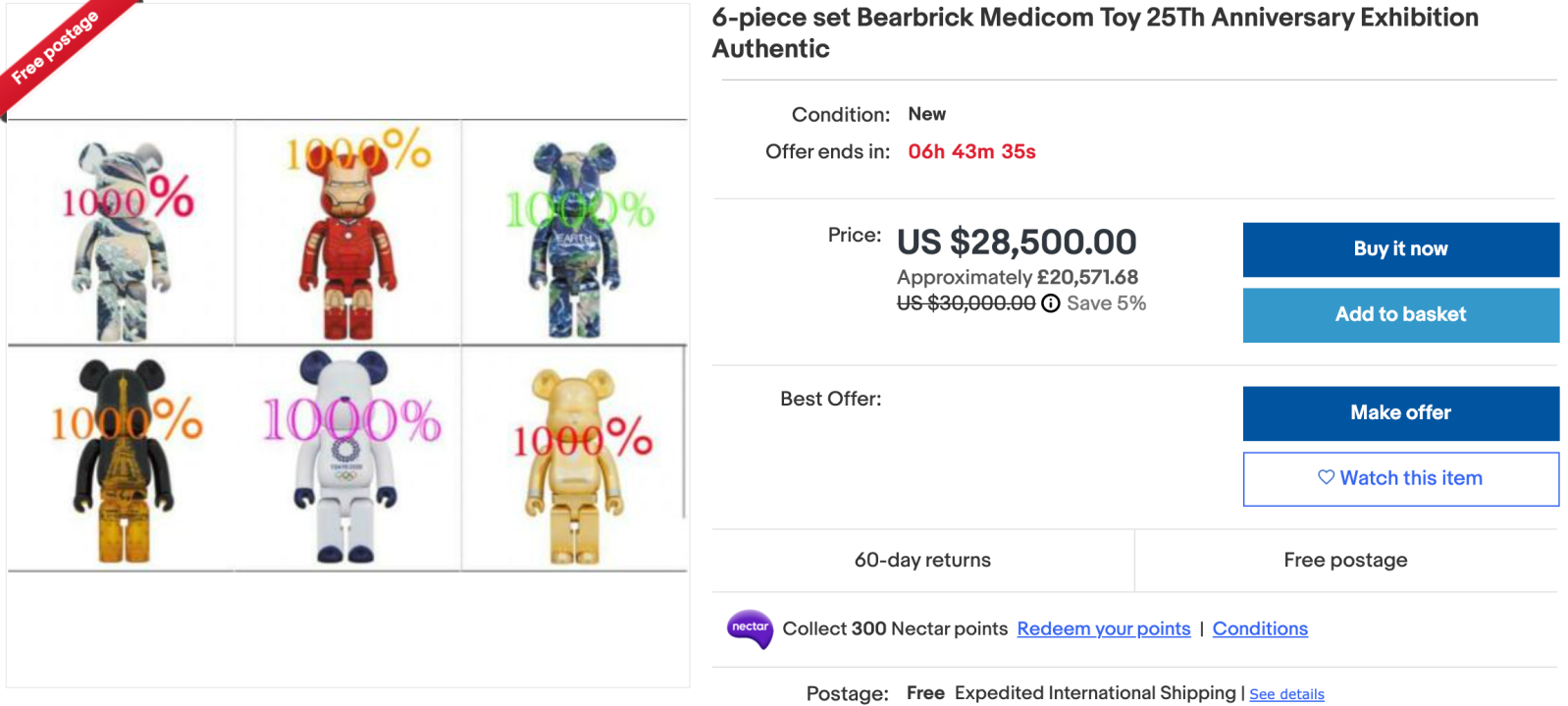Click the purple Nectar logo
Viewport: 1568px width, 706px height.
[750, 628]
